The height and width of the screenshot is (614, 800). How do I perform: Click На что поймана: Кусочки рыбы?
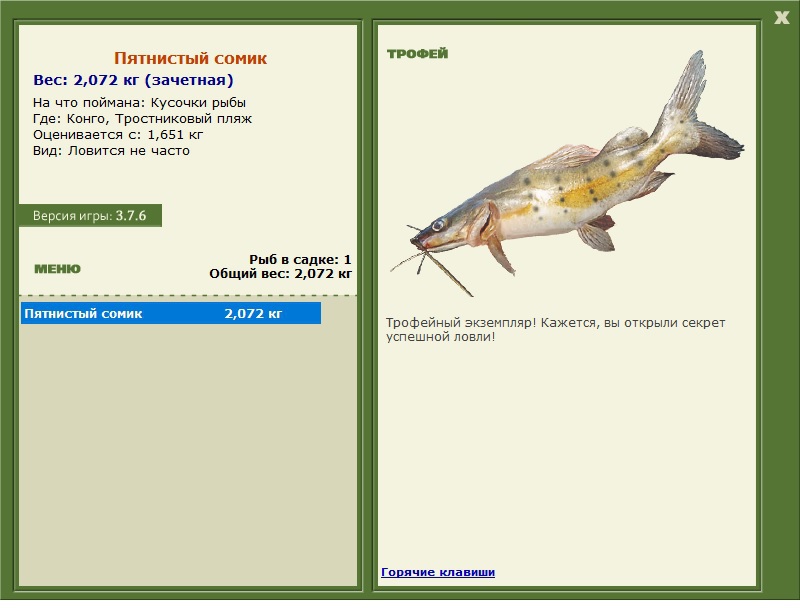click(x=139, y=103)
